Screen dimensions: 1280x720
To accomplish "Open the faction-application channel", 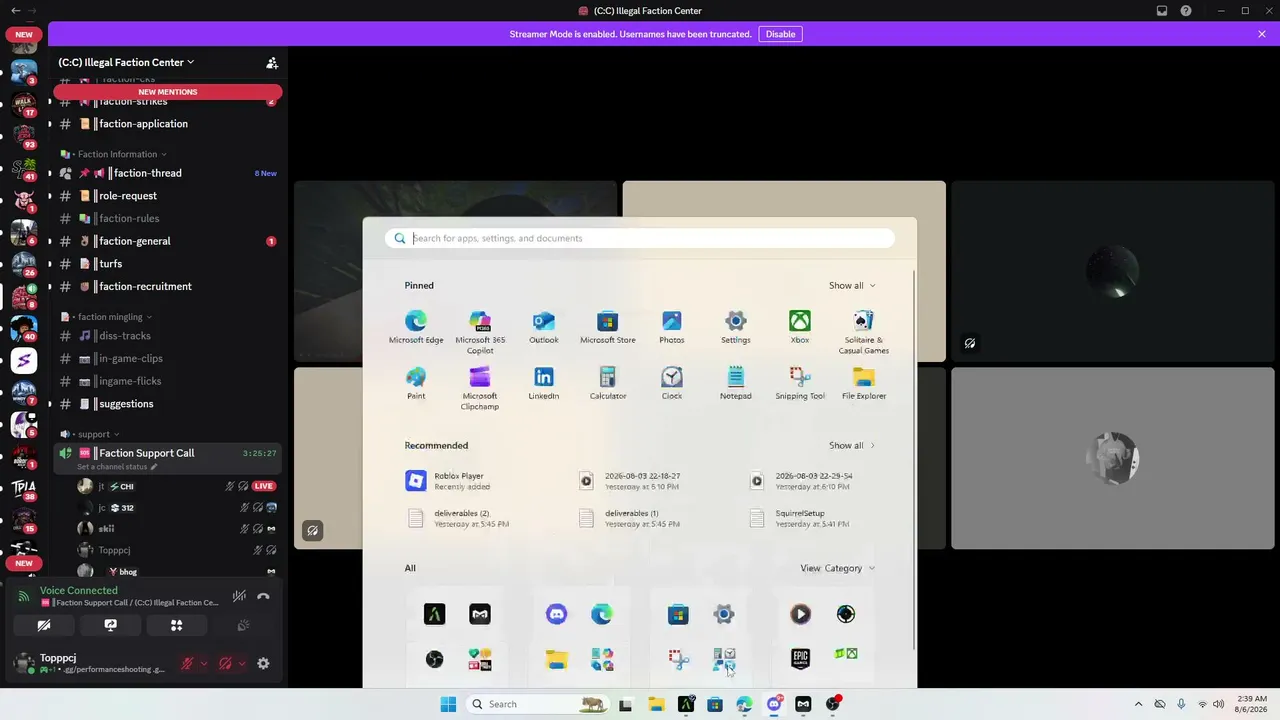I will pyautogui.click(x=166, y=124).
